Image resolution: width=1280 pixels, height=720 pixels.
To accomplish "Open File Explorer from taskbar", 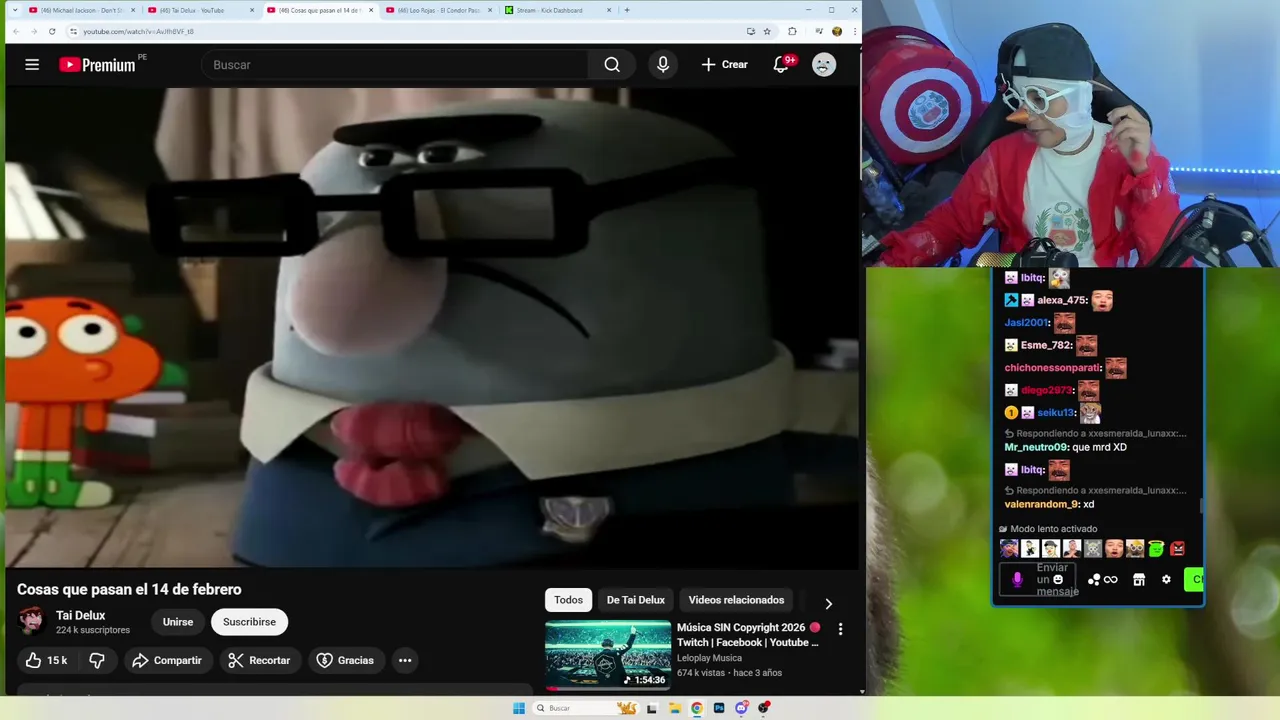I will (674, 708).
